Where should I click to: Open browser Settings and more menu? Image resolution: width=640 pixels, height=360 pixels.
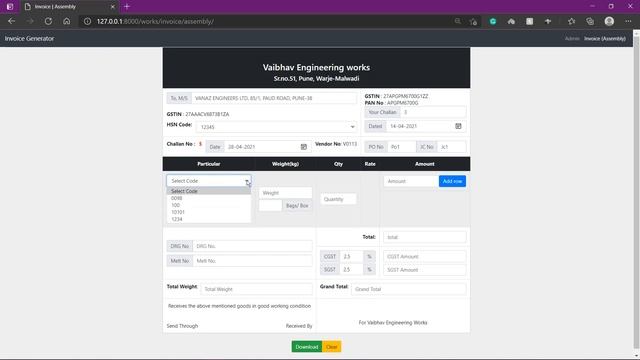click(x=628, y=21)
